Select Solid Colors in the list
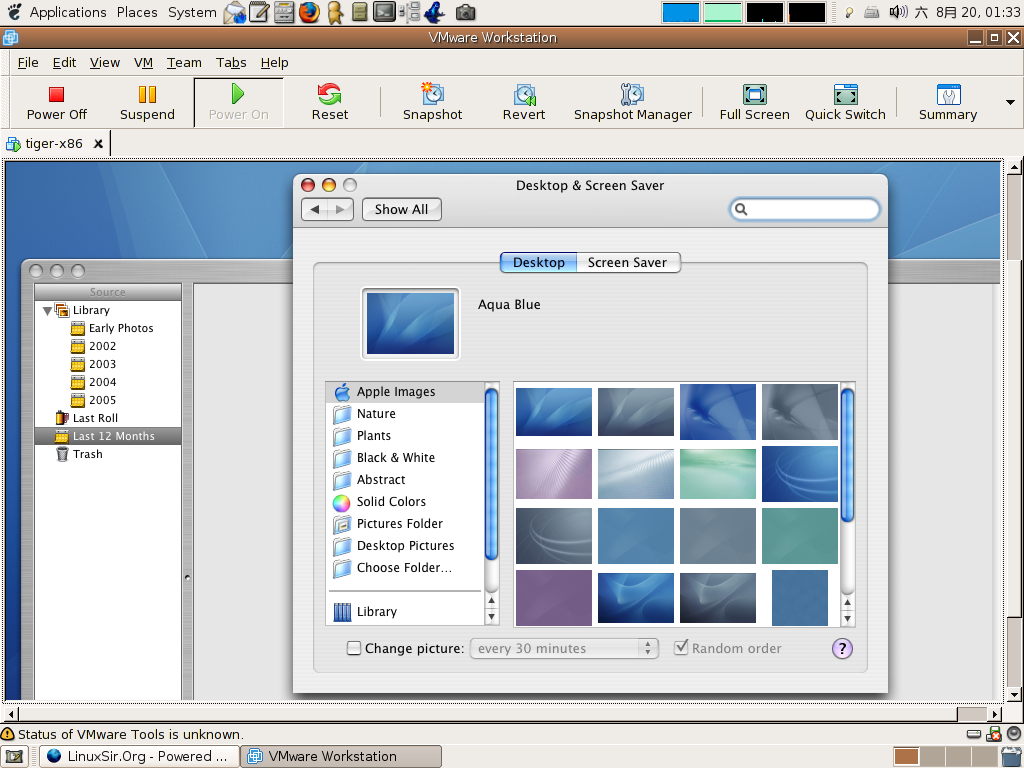 406,502
